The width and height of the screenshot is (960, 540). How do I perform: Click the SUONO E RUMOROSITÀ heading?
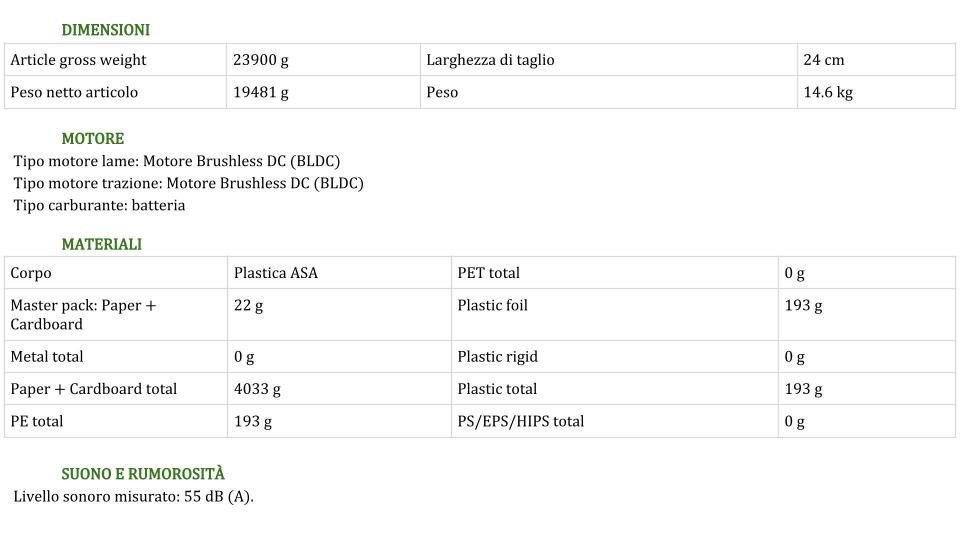[143, 473]
